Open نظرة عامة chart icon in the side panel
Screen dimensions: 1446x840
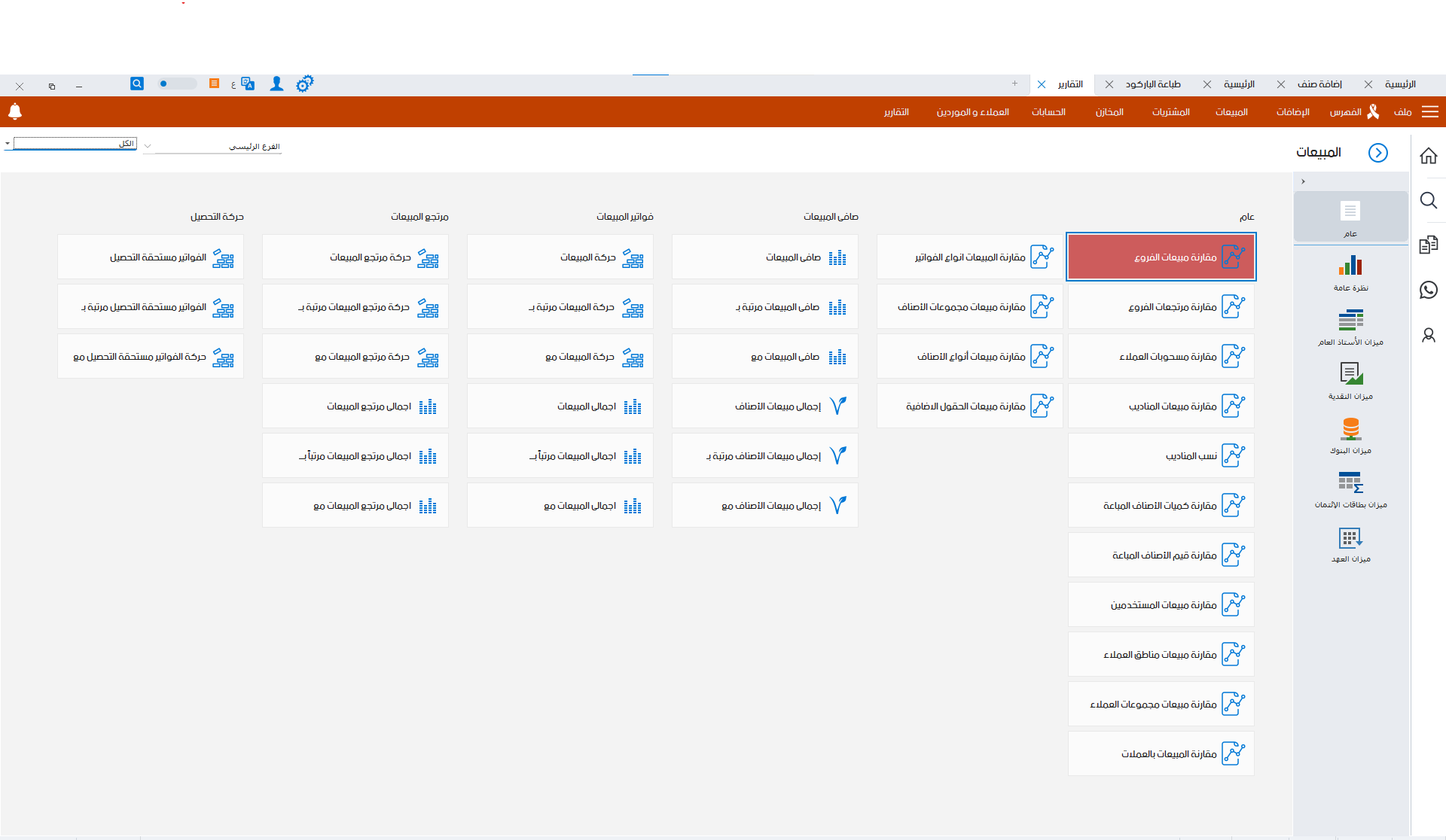(x=1350, y=273)
